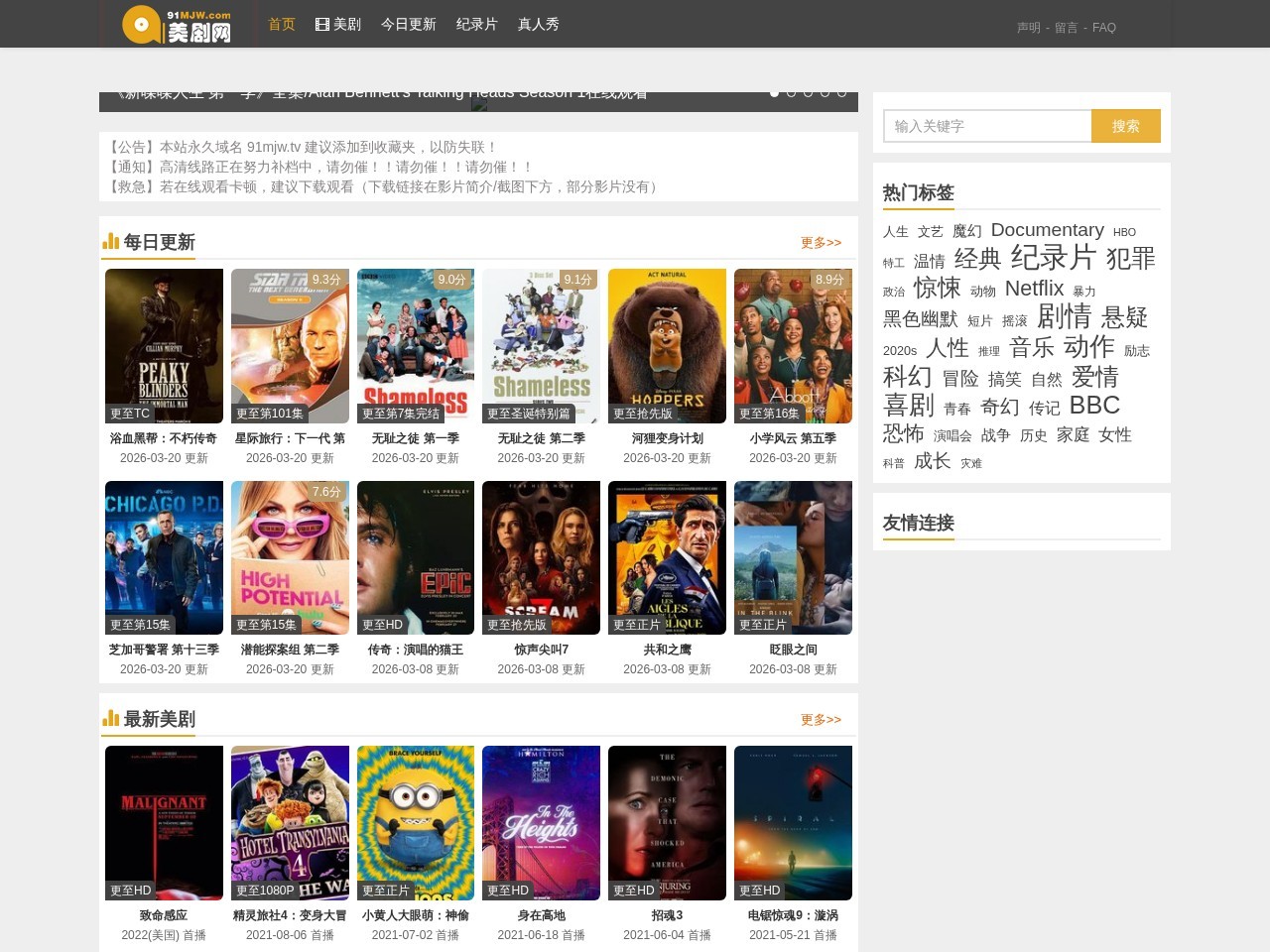Screen dimensions: 1270x952
Task: Open the 纪录片 navigation item
Action: (x=476, y=24)
